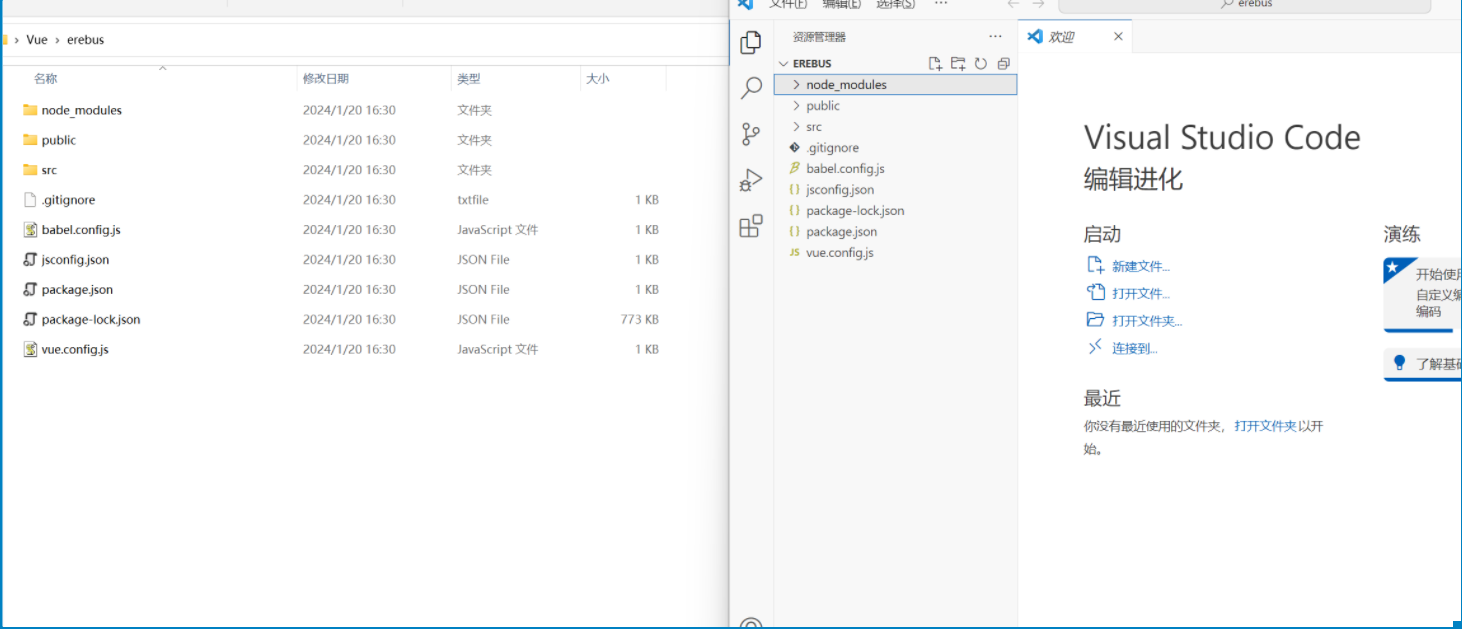Open the Extensions view icon
This screenshot has width=1462, height=629.
click(751, 227)
